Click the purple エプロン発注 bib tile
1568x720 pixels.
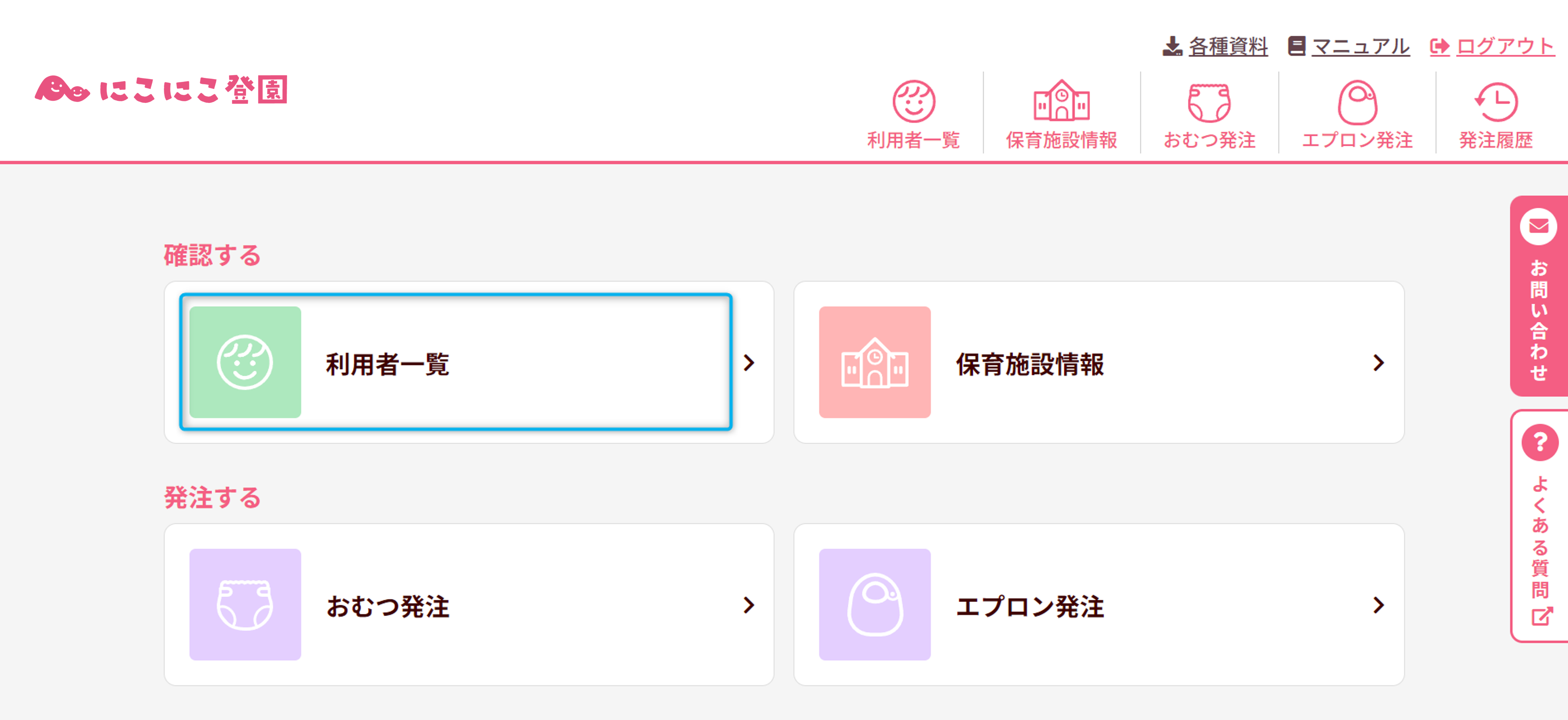(874, 604)
